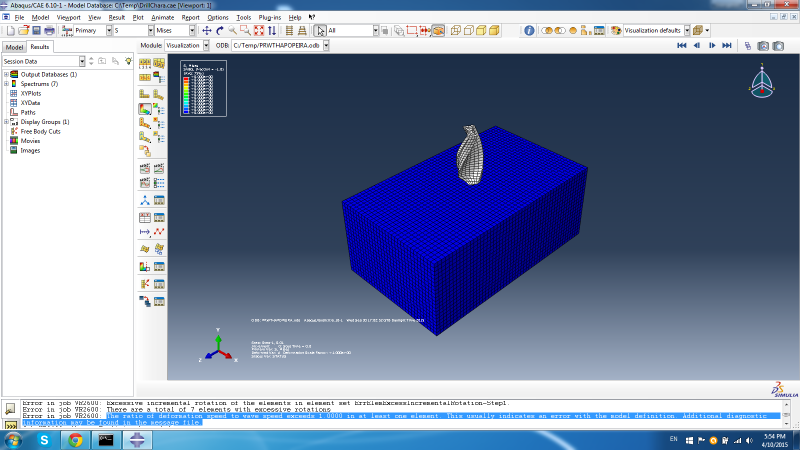Open the color code palette icon
The height and width of the screenshot is (450, 800).
(616, 31)
